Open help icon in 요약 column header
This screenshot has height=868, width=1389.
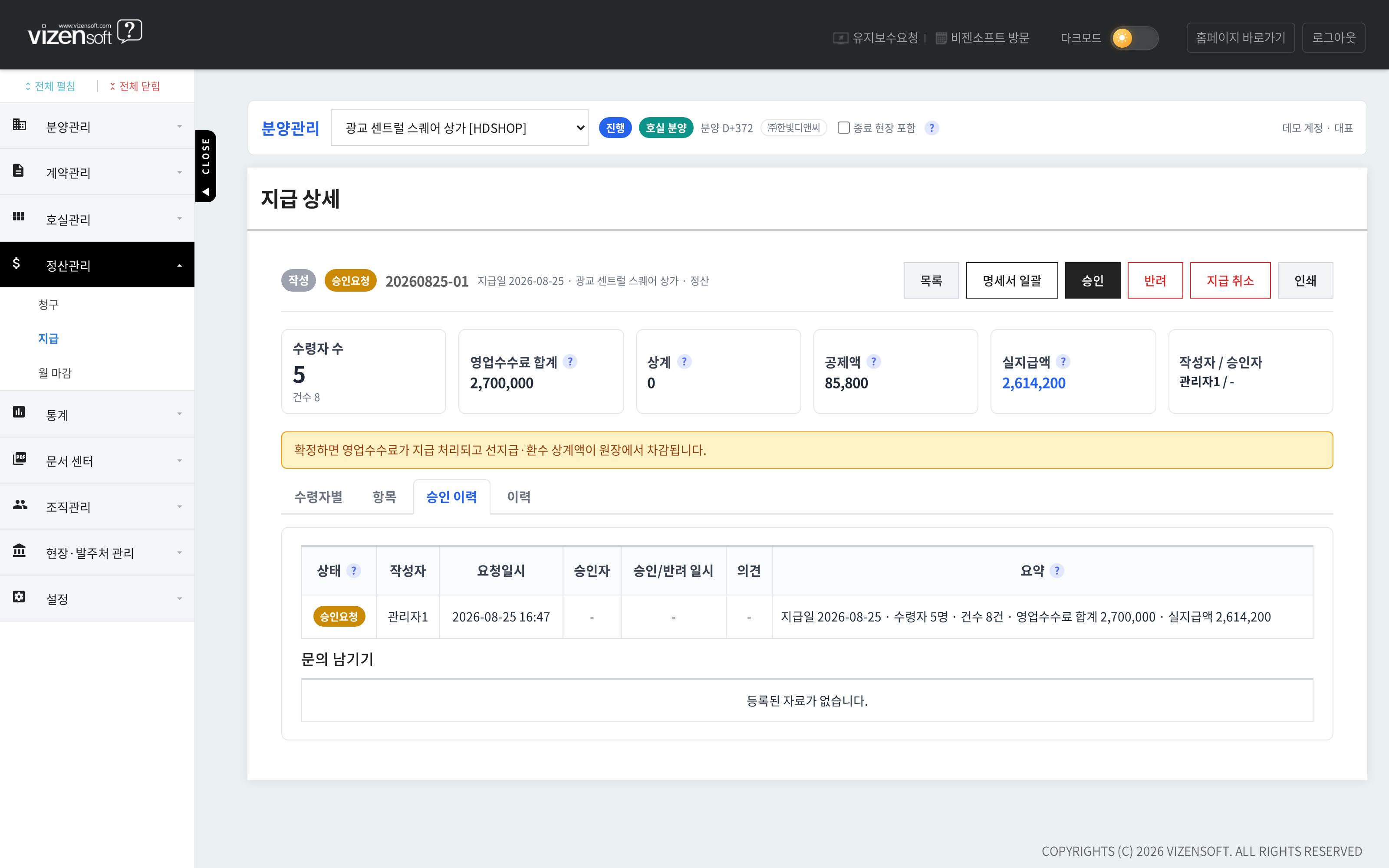point(1057,571)
